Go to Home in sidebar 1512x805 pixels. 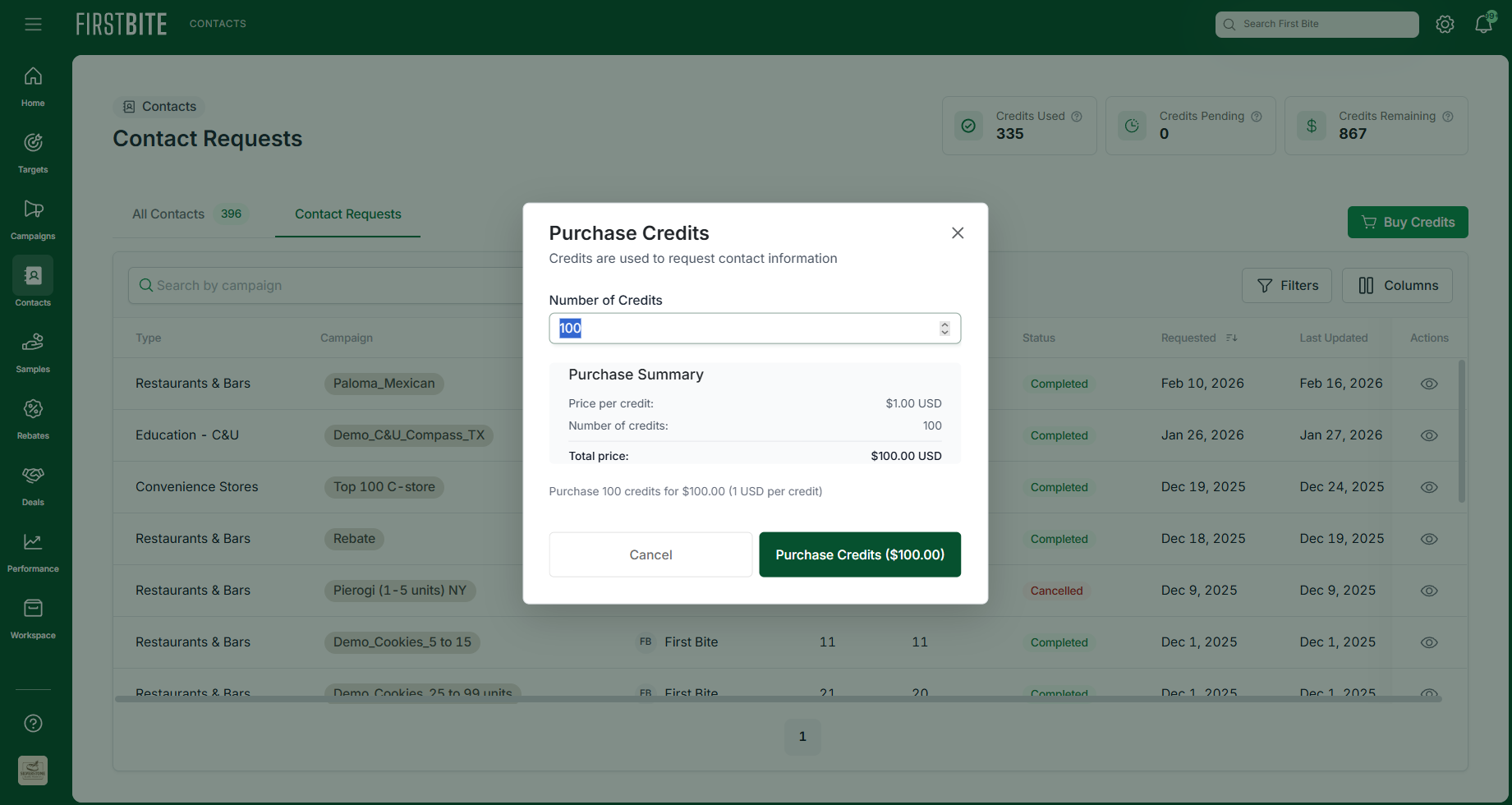pyautogui.click(x=33, y=87)
